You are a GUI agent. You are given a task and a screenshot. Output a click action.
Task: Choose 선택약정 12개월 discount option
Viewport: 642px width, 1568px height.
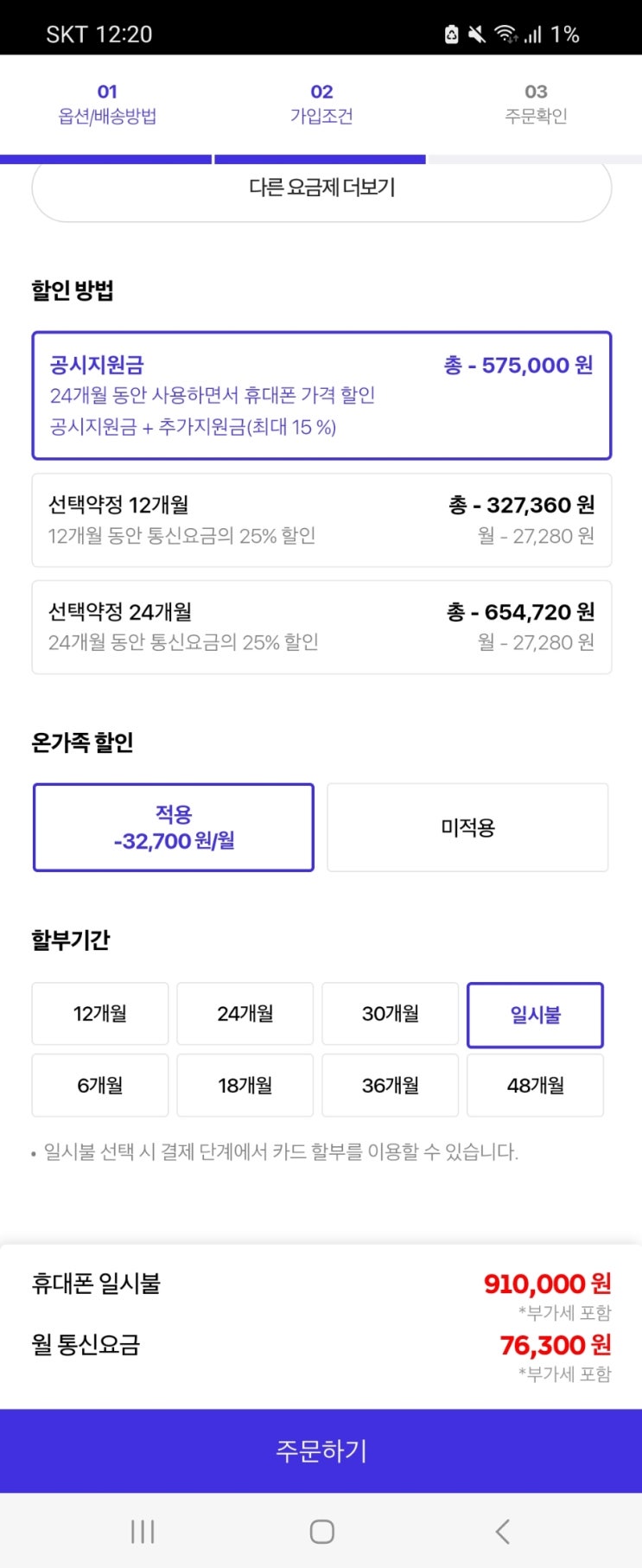point(321,519)
